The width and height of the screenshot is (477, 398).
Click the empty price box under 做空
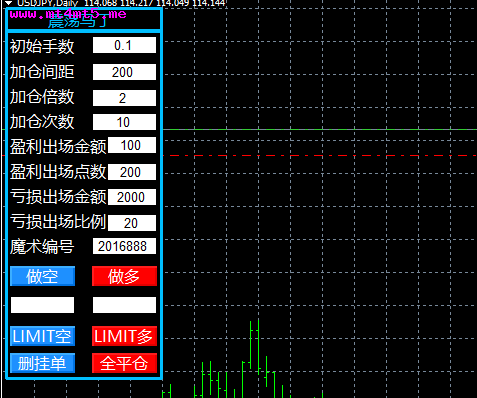[x=42, y=305]
